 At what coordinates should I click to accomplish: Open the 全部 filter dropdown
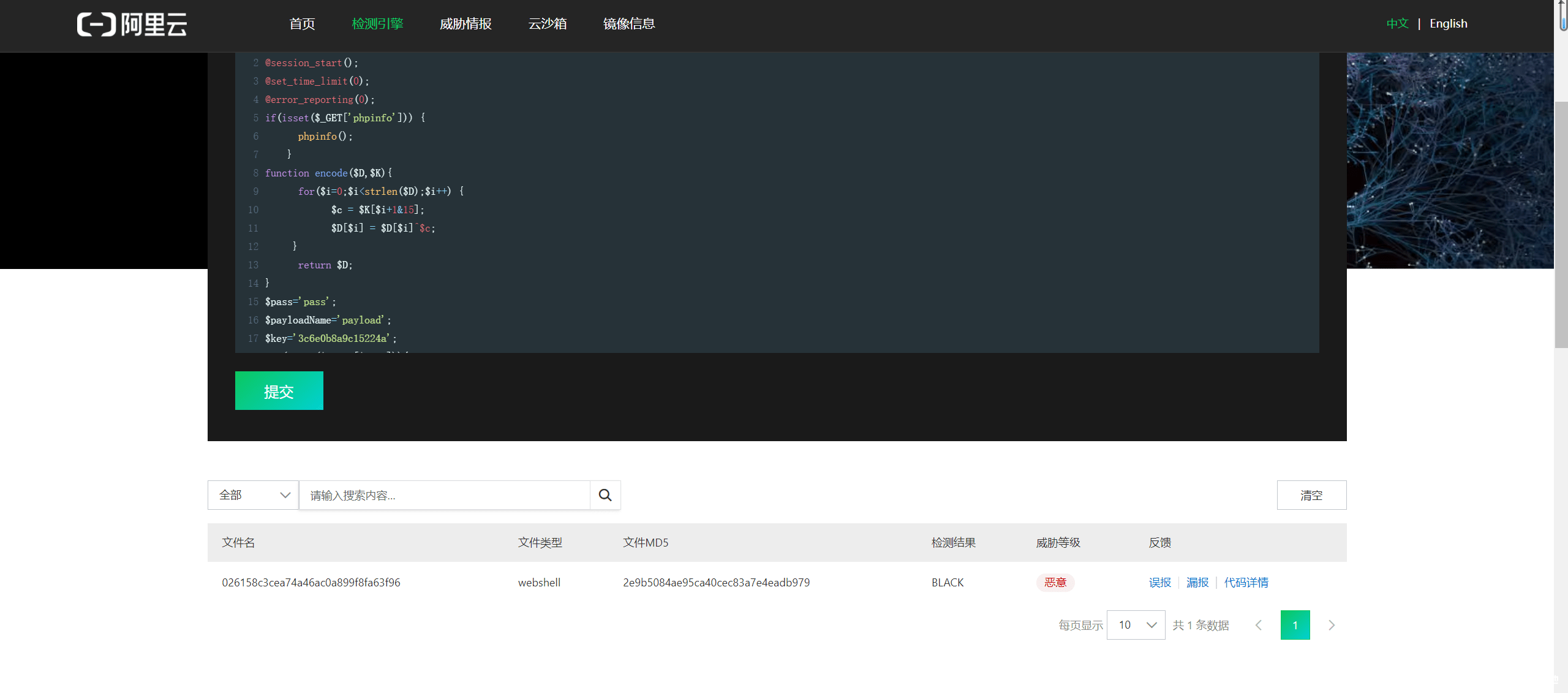253,495
